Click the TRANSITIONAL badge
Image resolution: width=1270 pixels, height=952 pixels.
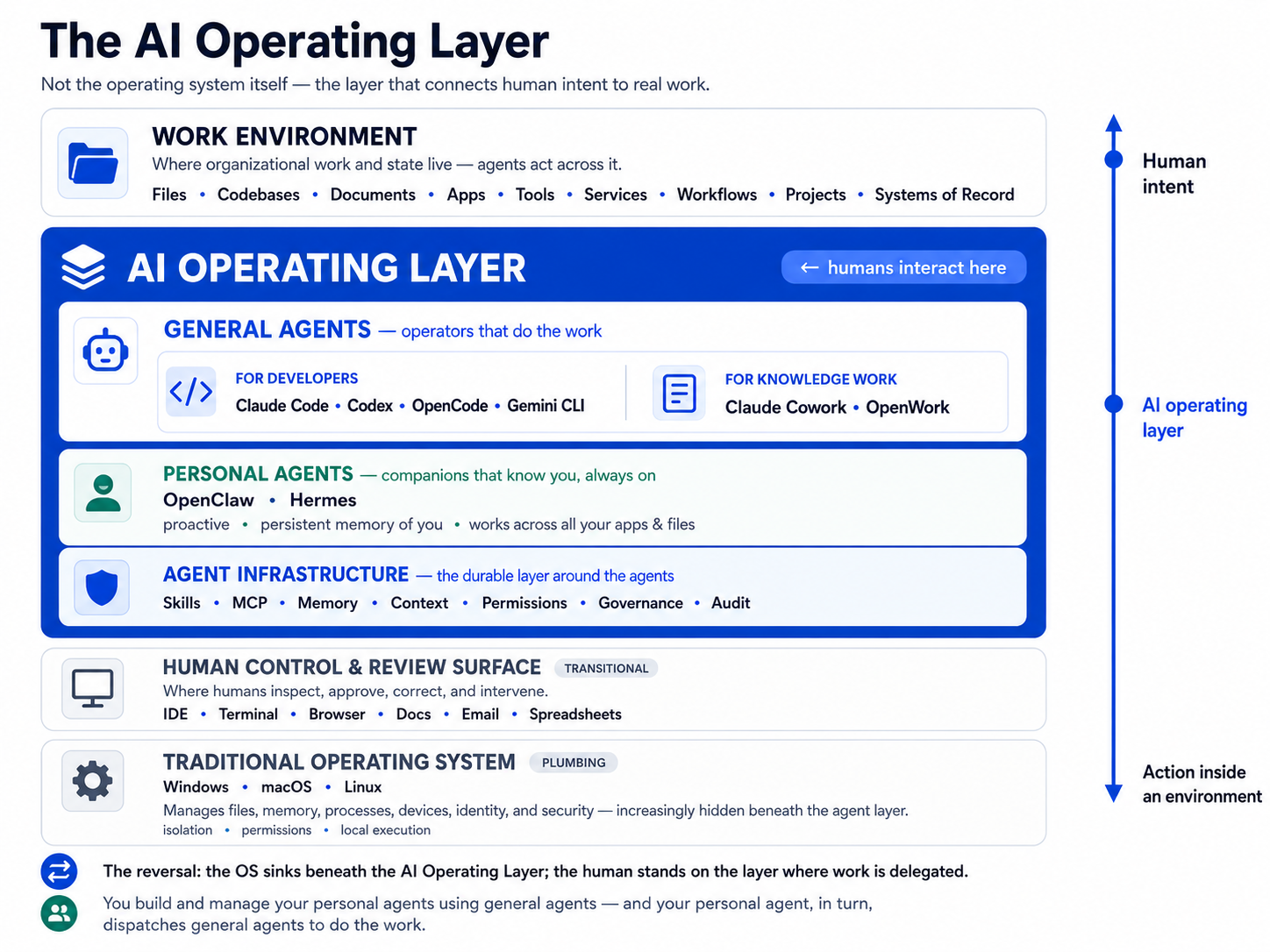[606, 668]
